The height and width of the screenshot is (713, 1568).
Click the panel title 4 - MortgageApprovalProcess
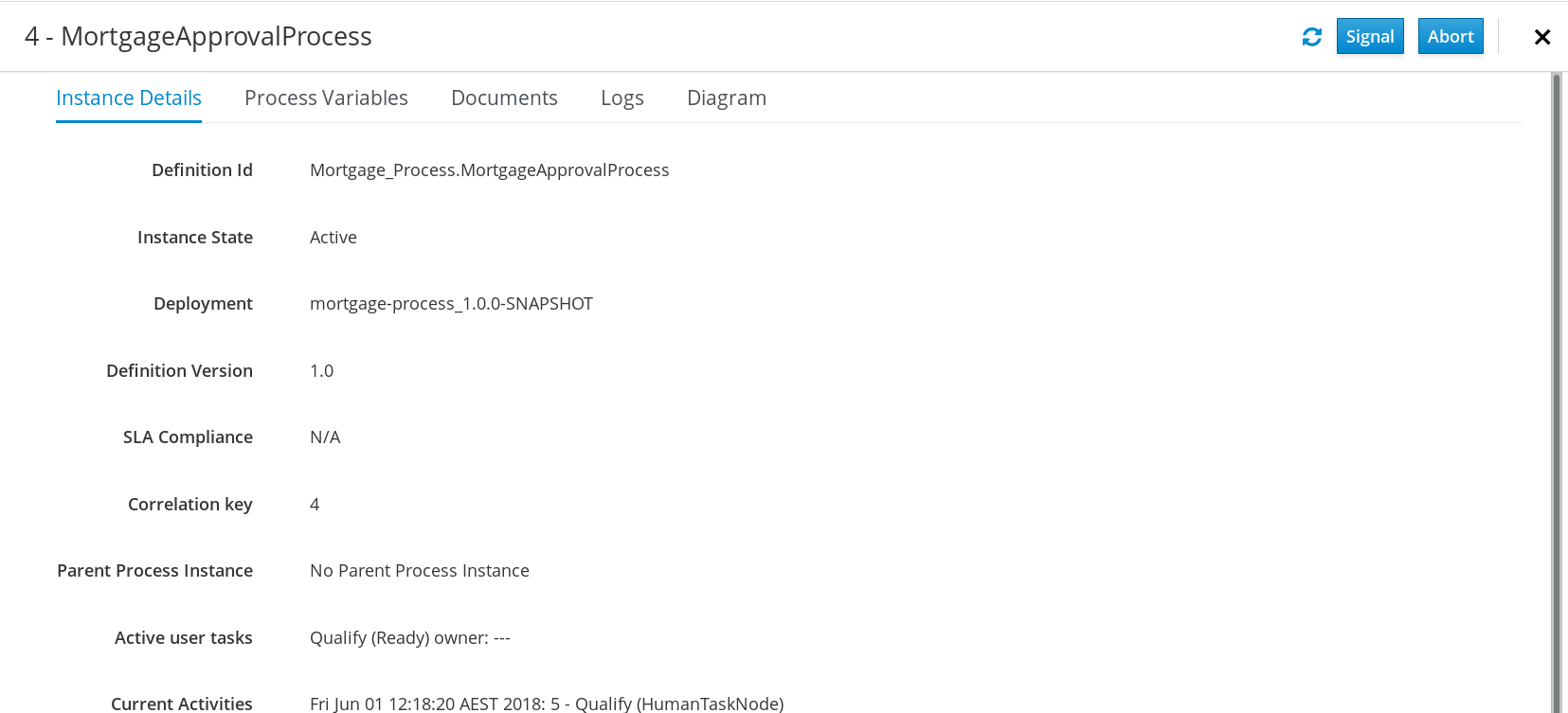pyautogui.click(x=198, y=36)
